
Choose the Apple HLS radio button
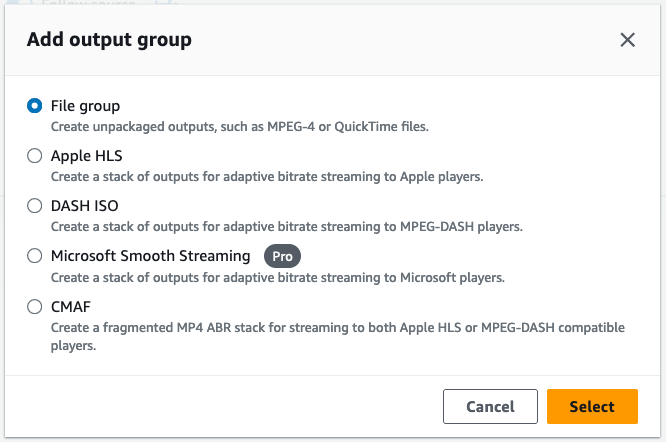pyautogui.click(x=35, y=156)
